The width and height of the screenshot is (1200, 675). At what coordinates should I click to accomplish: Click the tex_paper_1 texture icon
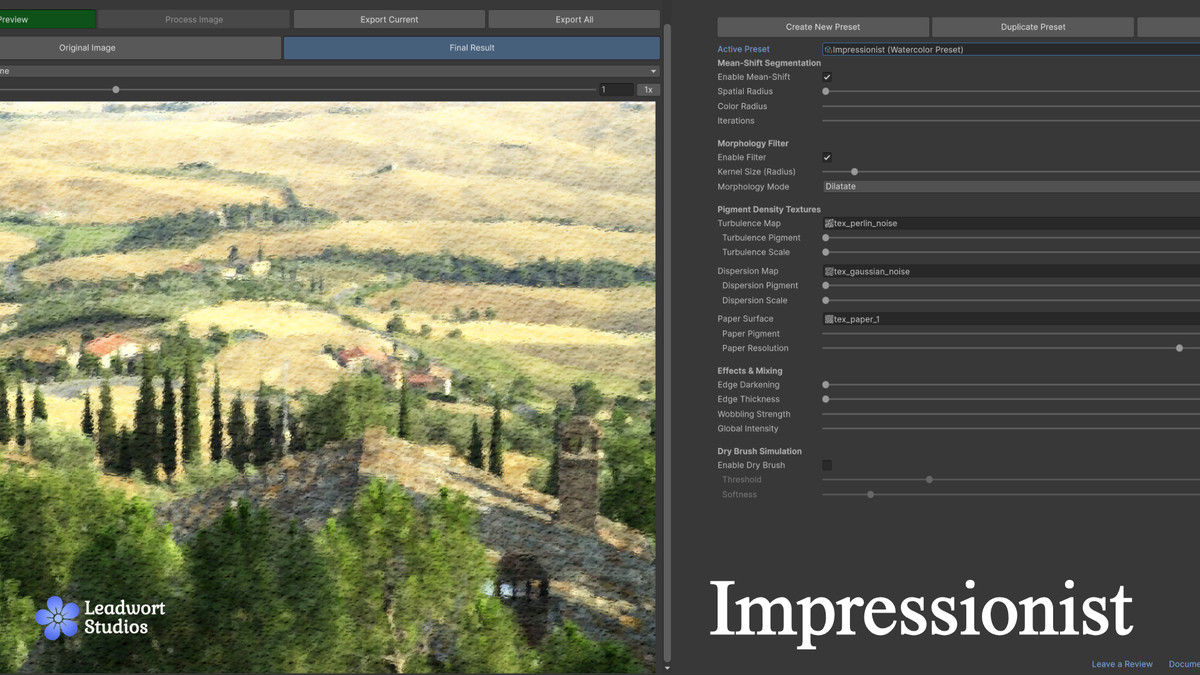coord(829,319)
